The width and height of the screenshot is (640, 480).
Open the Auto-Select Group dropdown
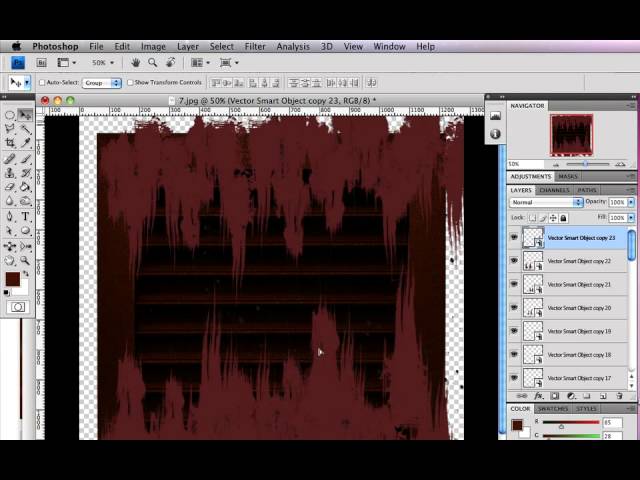101,83
